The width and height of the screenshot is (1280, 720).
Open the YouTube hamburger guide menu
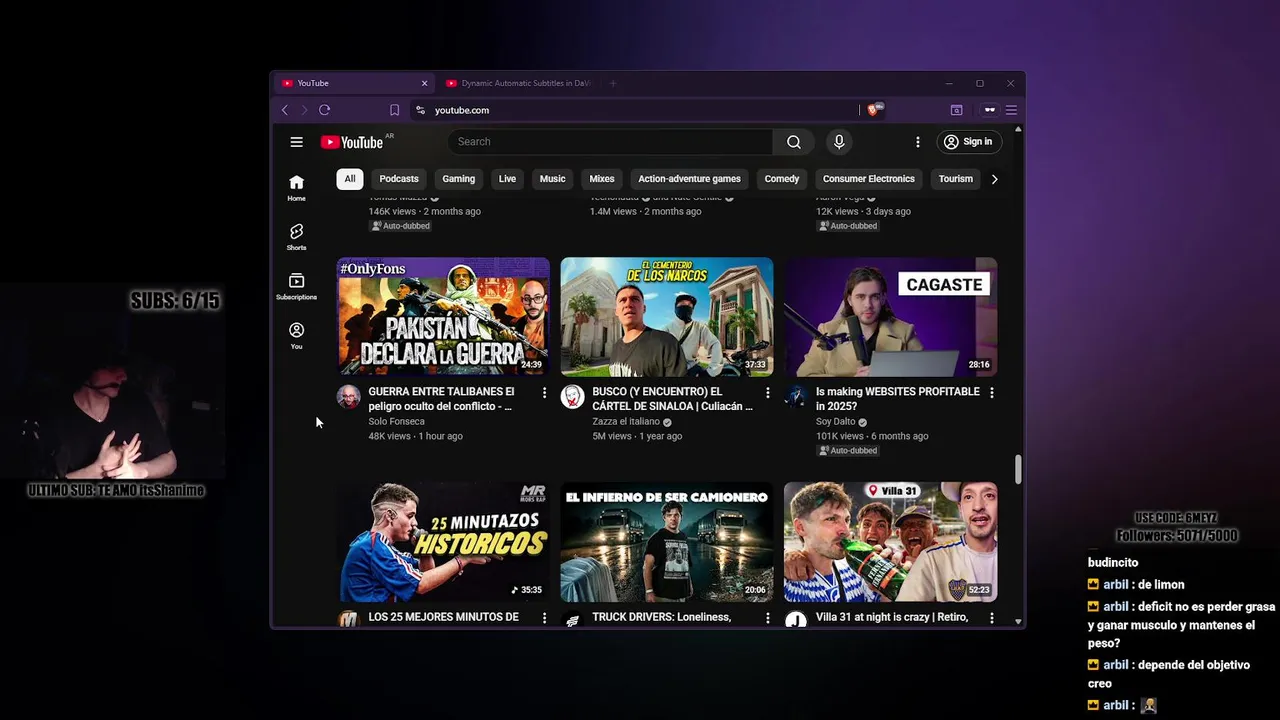click(296, 142)
